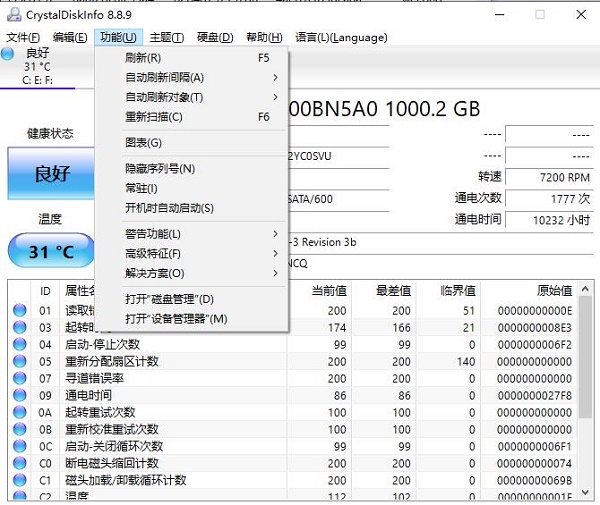Select 打开"设备管理器"(M) entry
This screenshot has height=505, width=600.
point(191,319)
